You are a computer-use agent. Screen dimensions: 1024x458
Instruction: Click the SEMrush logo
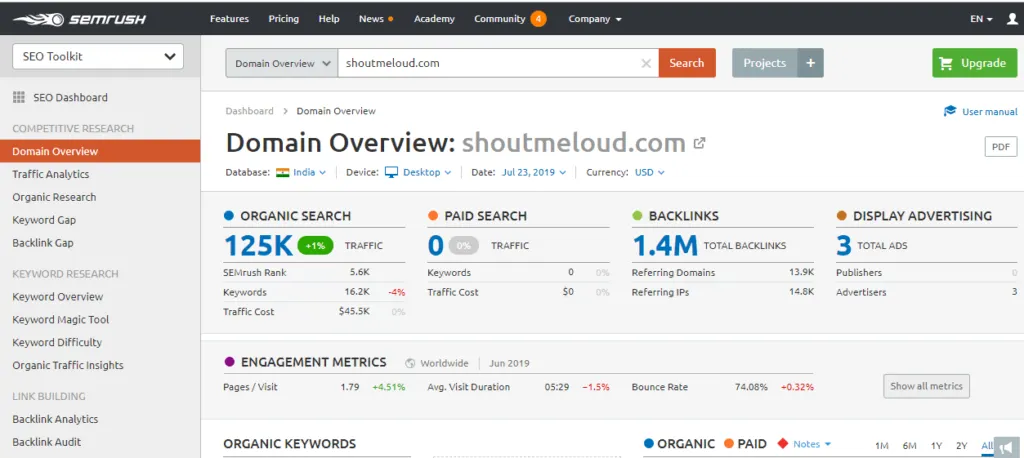[79, 19]
